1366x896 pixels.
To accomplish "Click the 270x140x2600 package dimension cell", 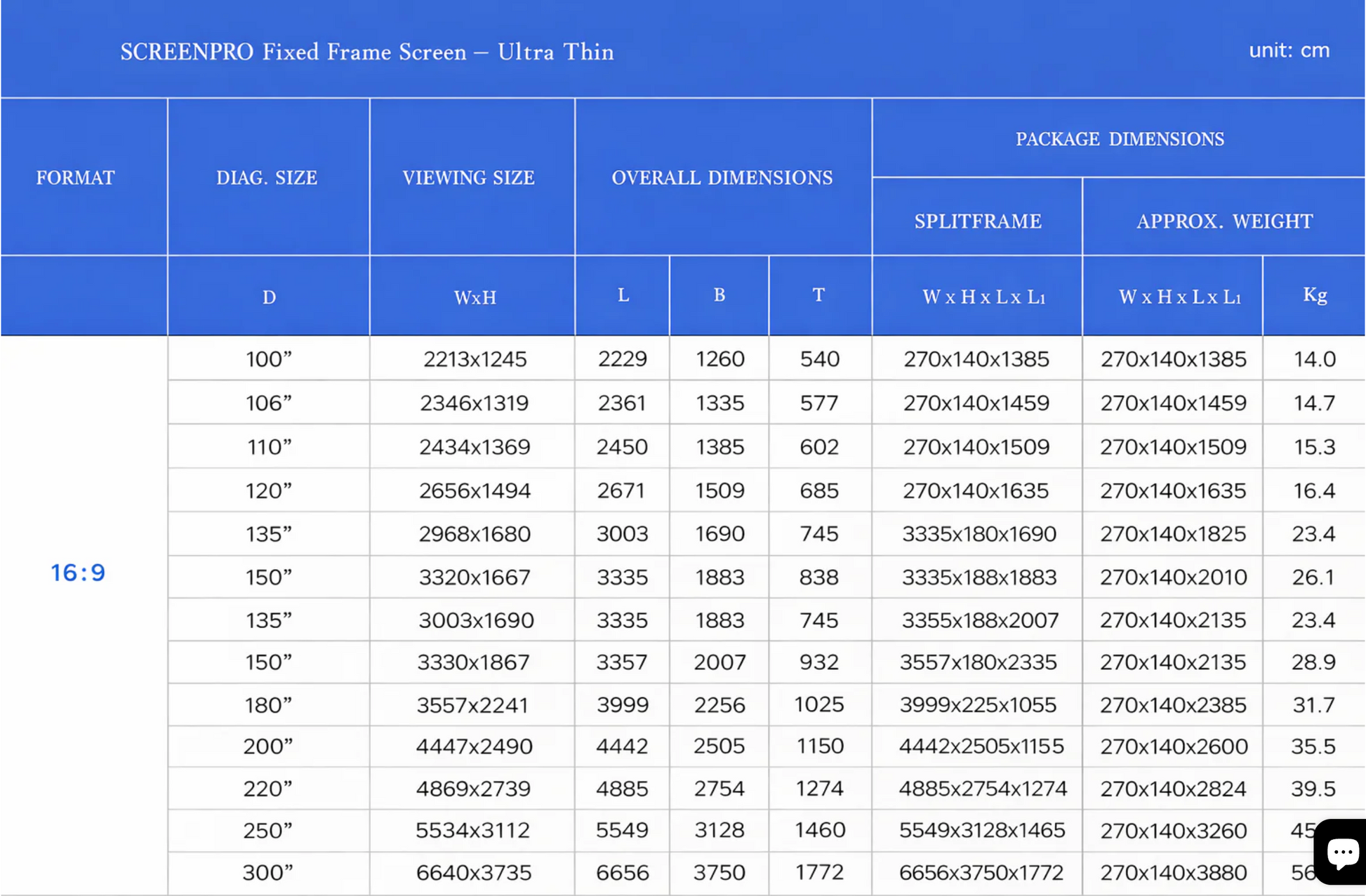I will point(1174,747).
